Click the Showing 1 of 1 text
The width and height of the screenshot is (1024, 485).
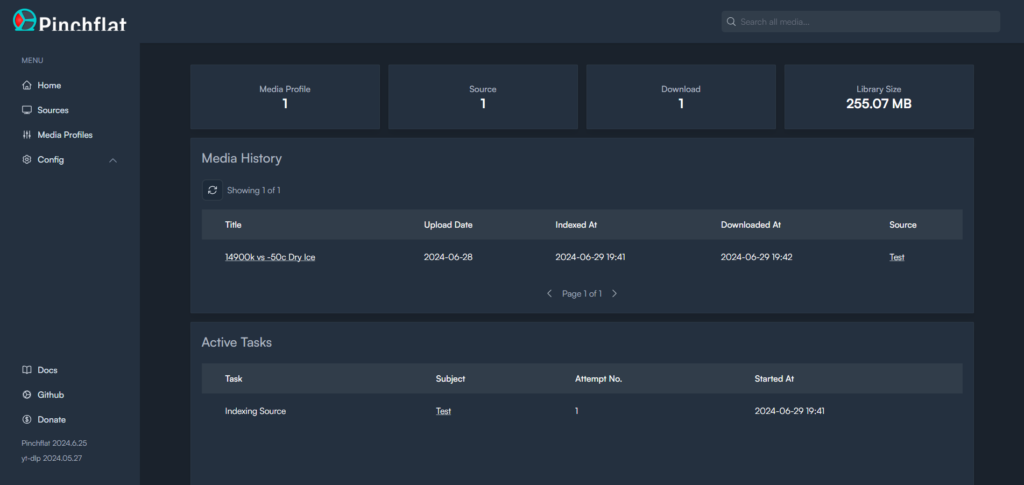coord(253,191)
